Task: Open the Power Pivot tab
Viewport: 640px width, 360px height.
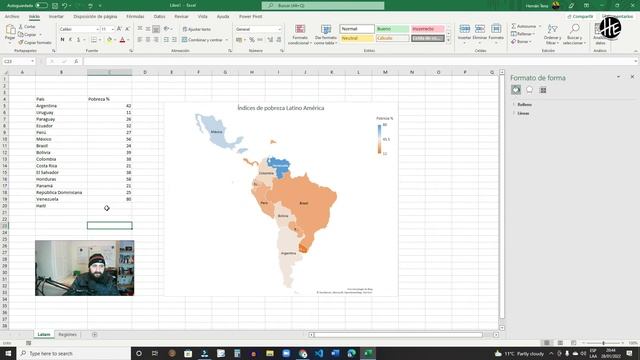Action: tap(251, 17)
